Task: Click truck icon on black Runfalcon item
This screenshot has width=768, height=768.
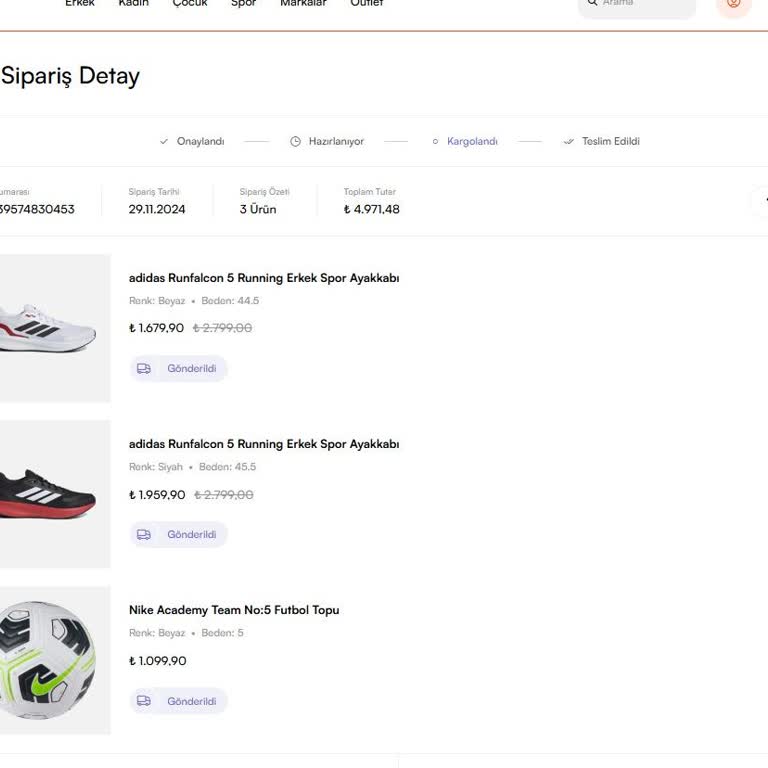Action: [x=144, y=535]
